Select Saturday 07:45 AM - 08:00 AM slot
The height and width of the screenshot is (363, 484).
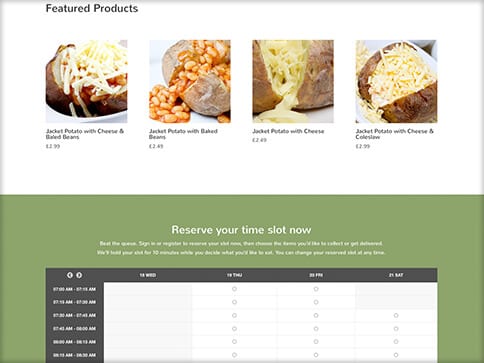tap(396, 329)
